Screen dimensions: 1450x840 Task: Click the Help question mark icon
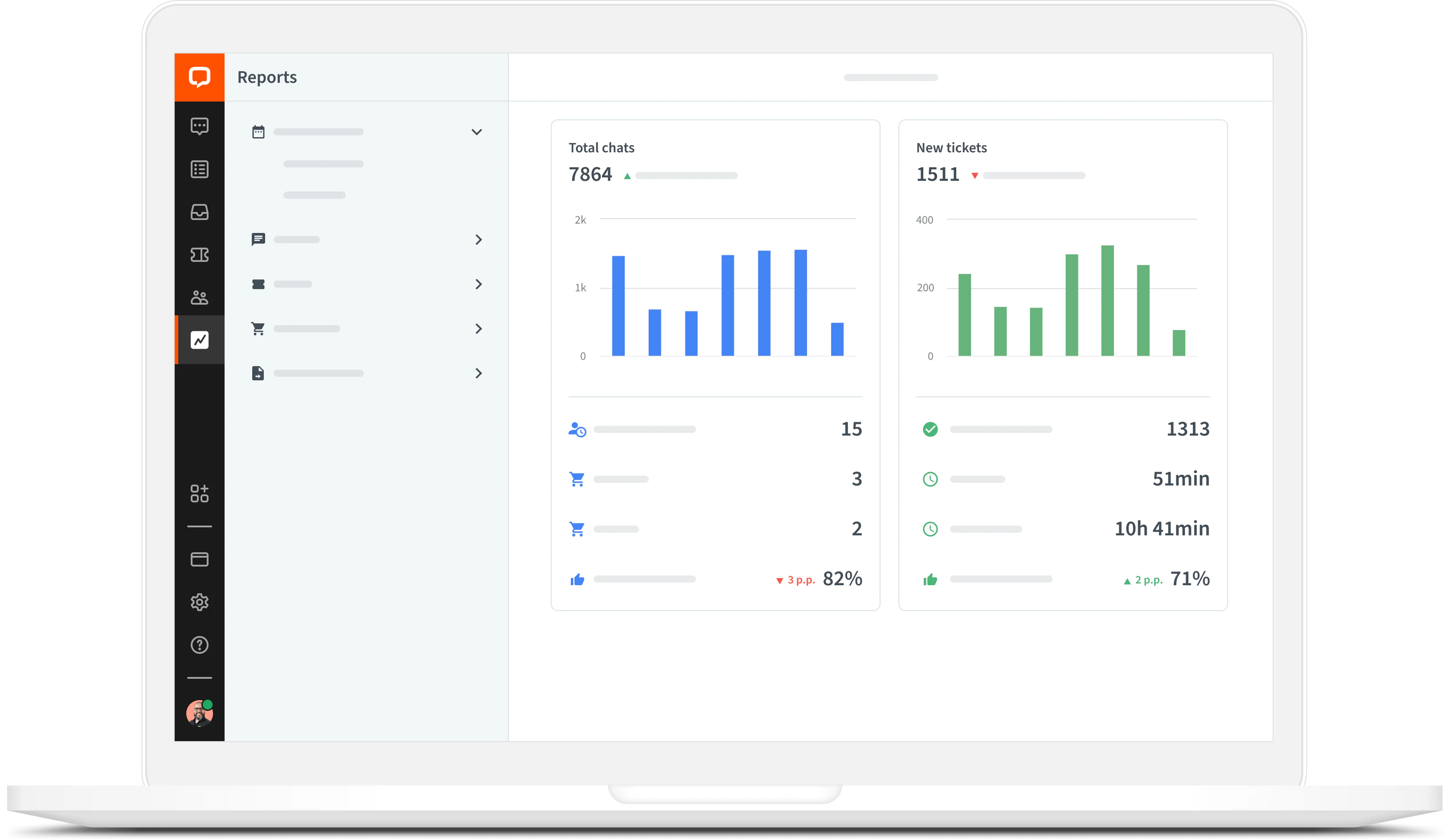(199, 644)
